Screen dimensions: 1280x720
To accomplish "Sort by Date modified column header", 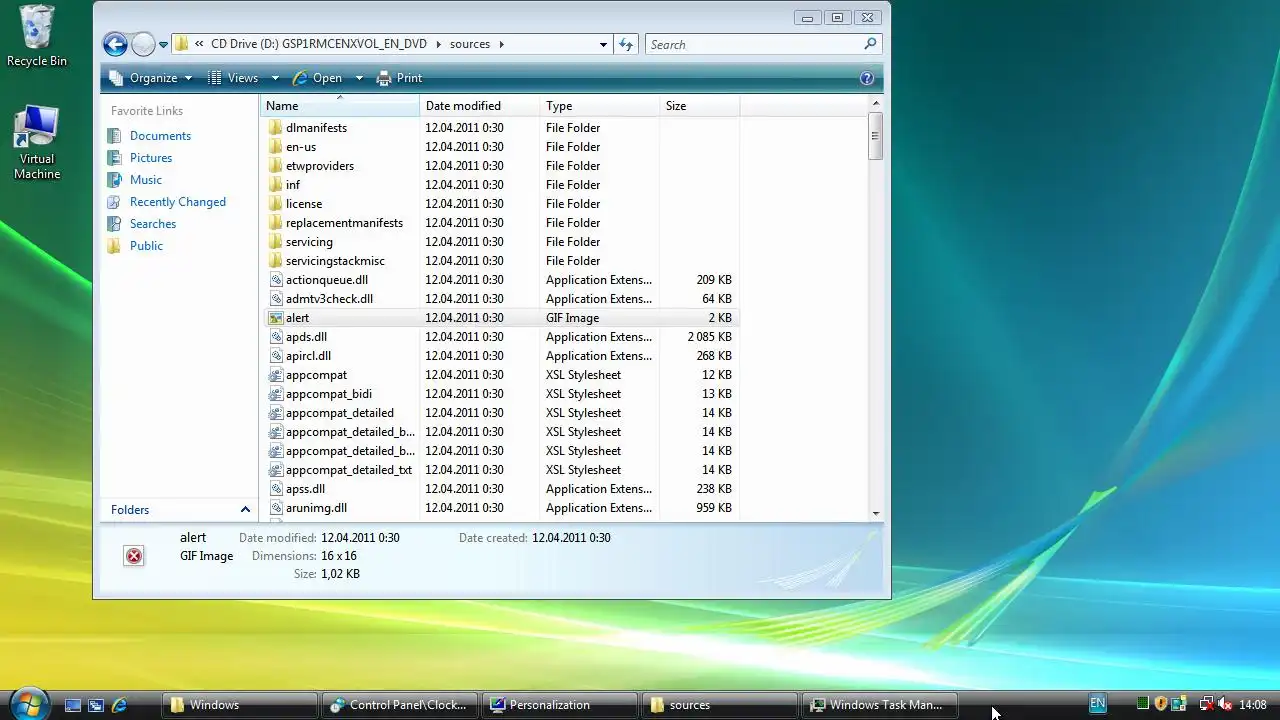I will [x=480, y=106].
